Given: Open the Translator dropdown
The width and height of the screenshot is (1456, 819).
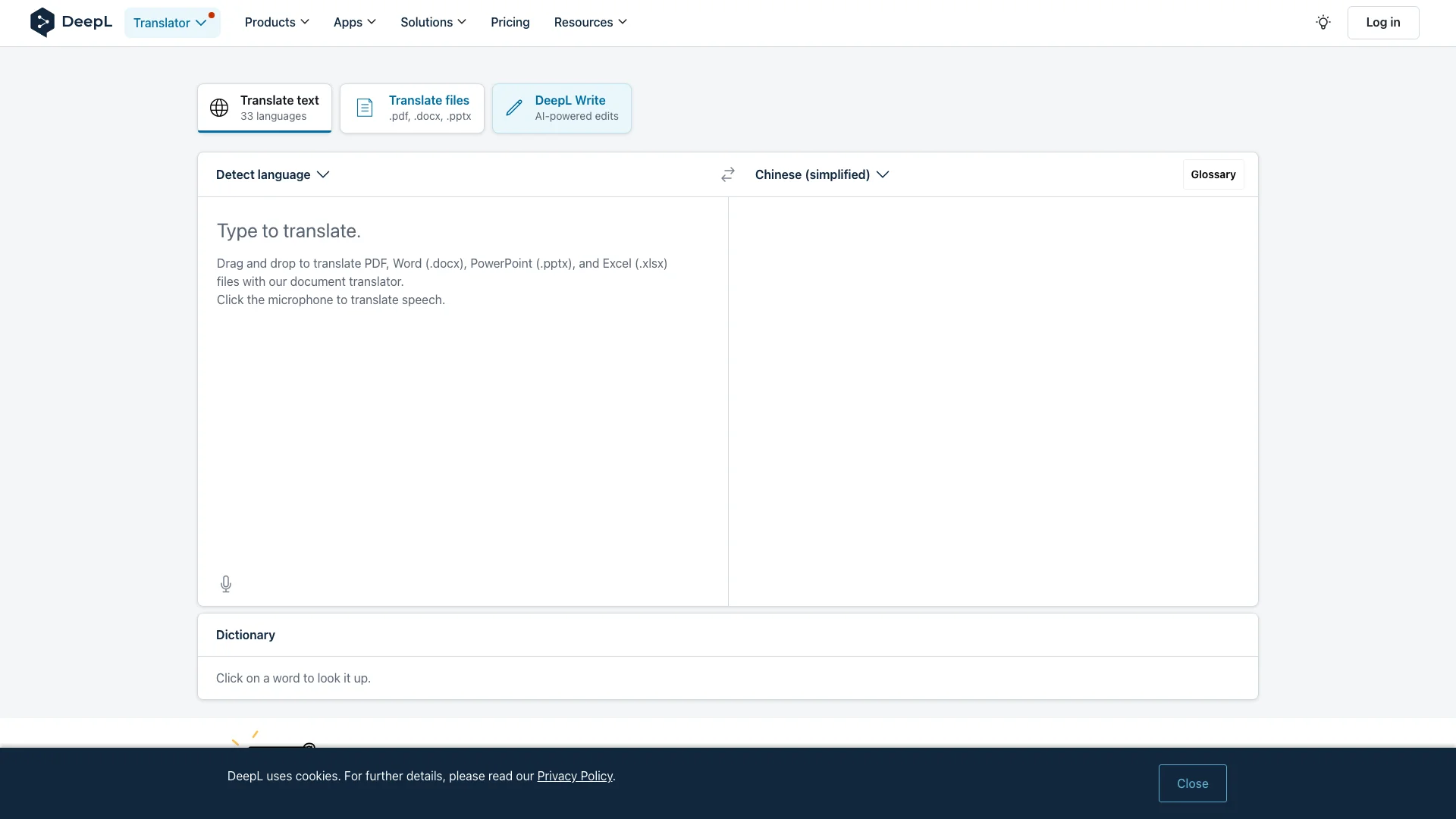Looking at the screenshot, I should 172,23.
